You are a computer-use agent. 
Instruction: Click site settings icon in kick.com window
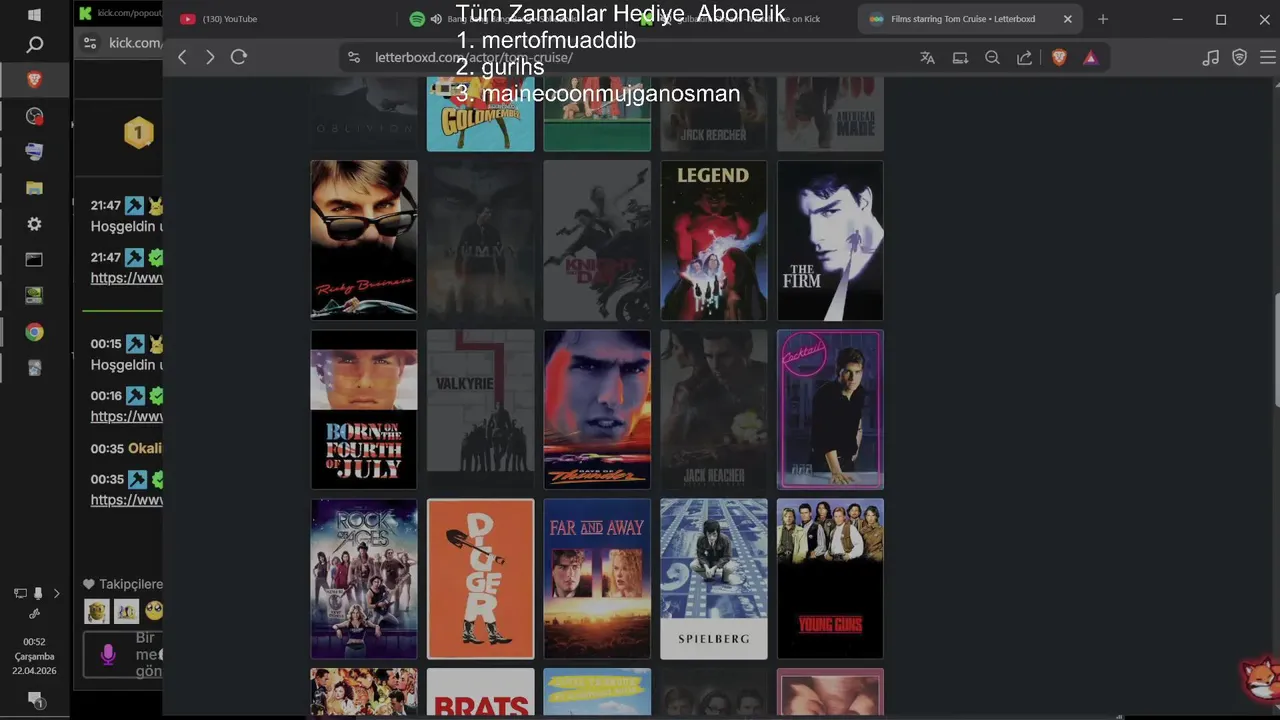[x=90, y=43]
